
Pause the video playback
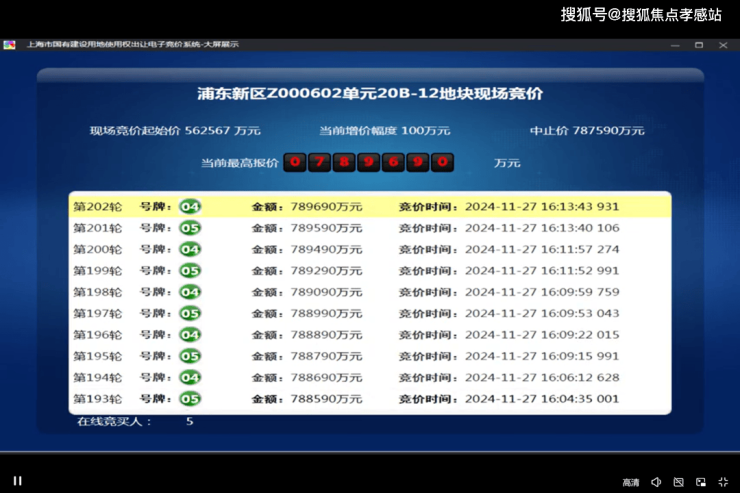[x=17, y=481]
